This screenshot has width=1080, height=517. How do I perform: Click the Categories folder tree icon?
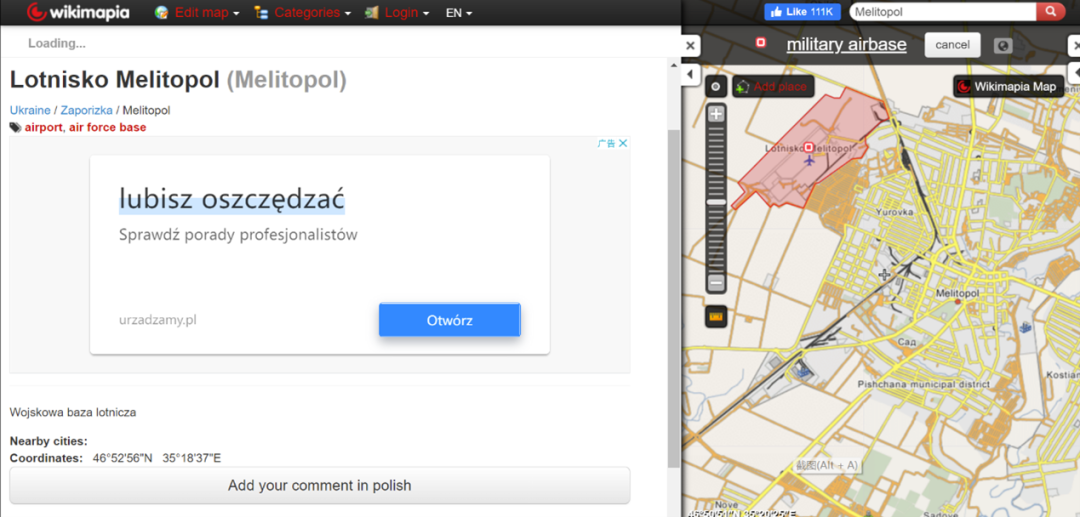click(x=260, y=12)
